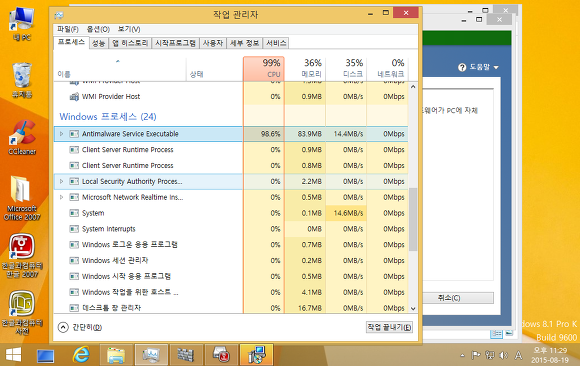Open the Windows Start button
The height and width of the screenshot is (366, 580).
[14, 355]
